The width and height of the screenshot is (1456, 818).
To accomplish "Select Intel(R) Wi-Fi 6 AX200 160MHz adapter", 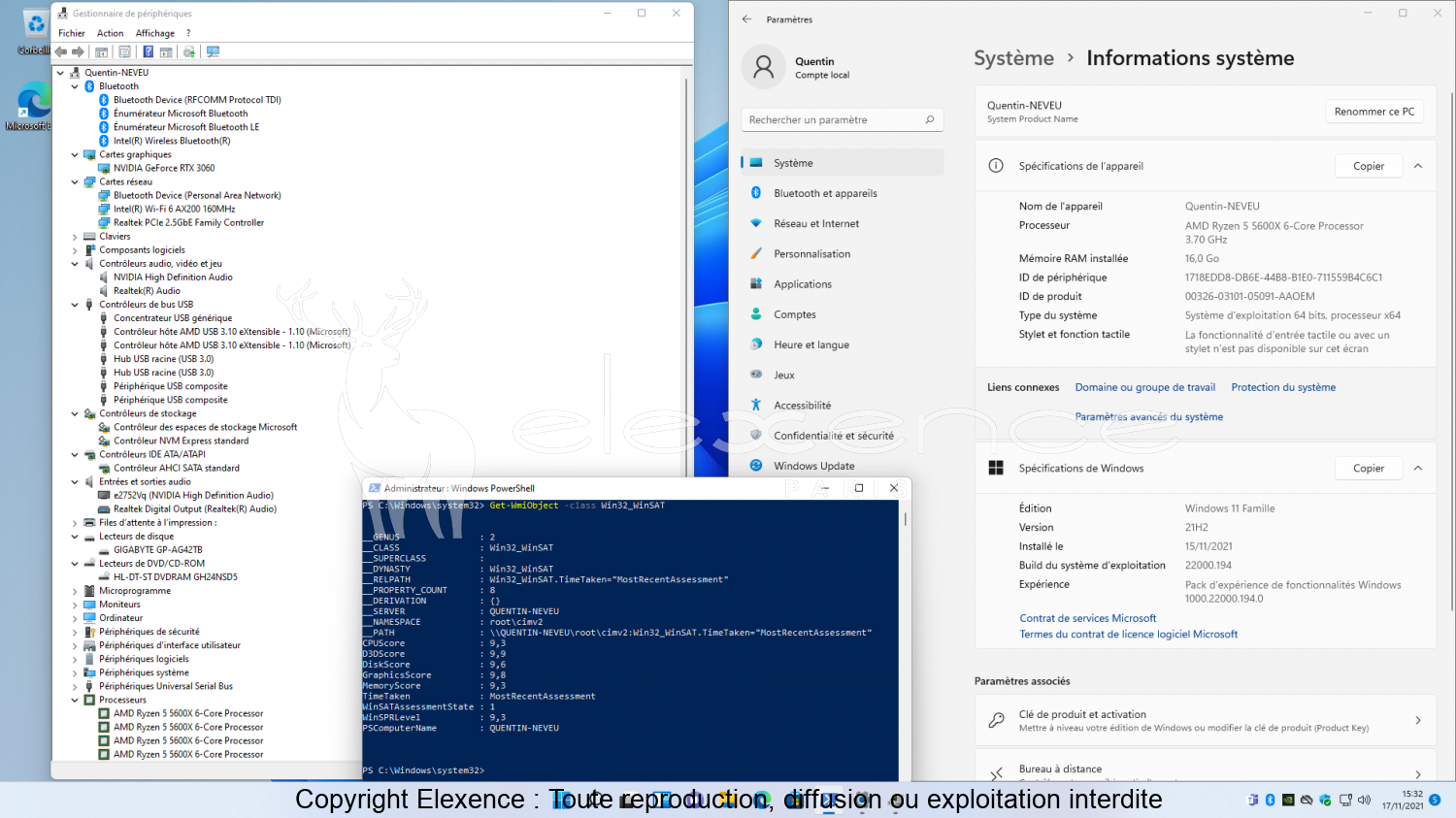I will 174,209.
